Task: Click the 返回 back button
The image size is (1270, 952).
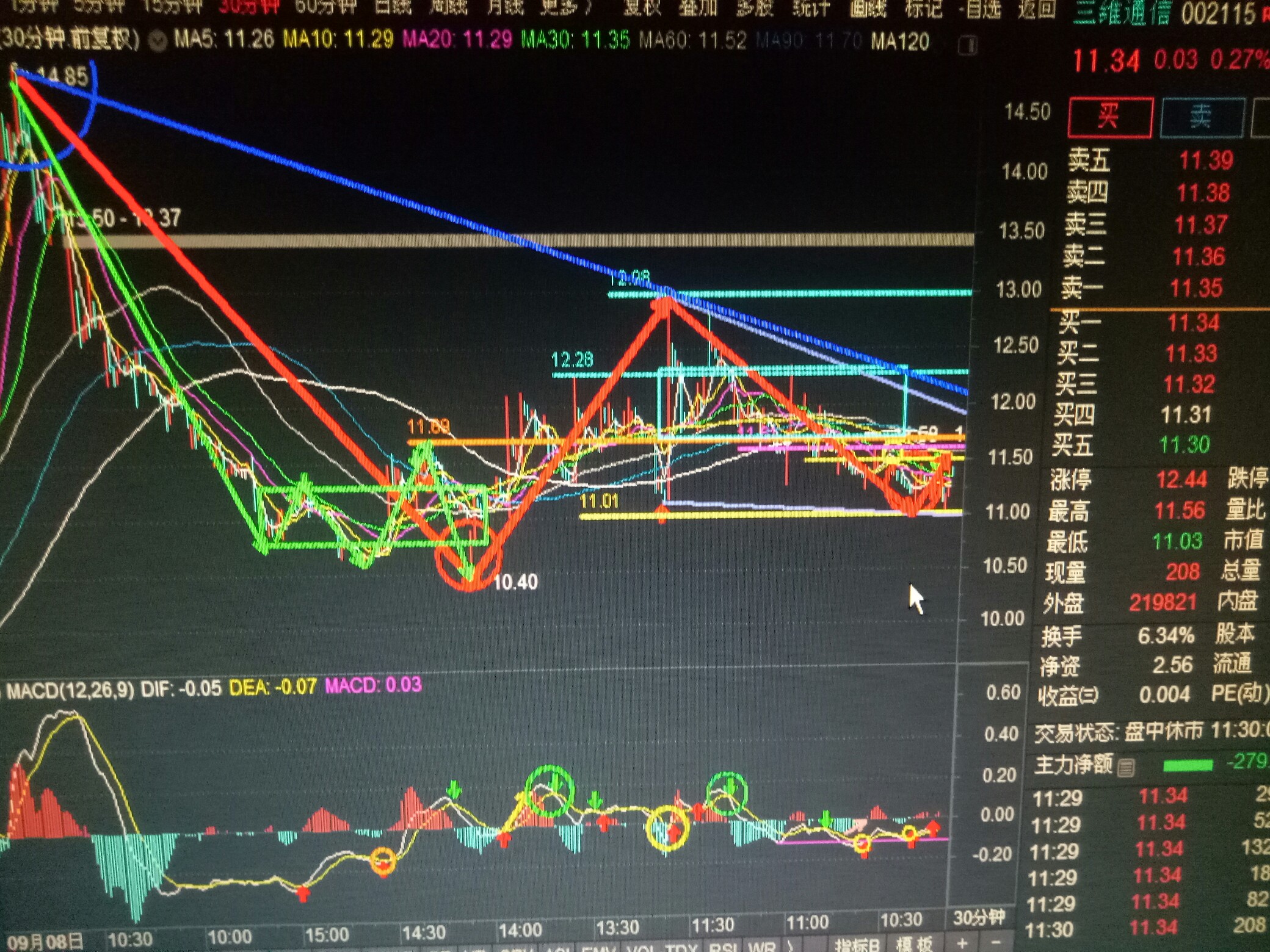Action: pos(1037,9)
